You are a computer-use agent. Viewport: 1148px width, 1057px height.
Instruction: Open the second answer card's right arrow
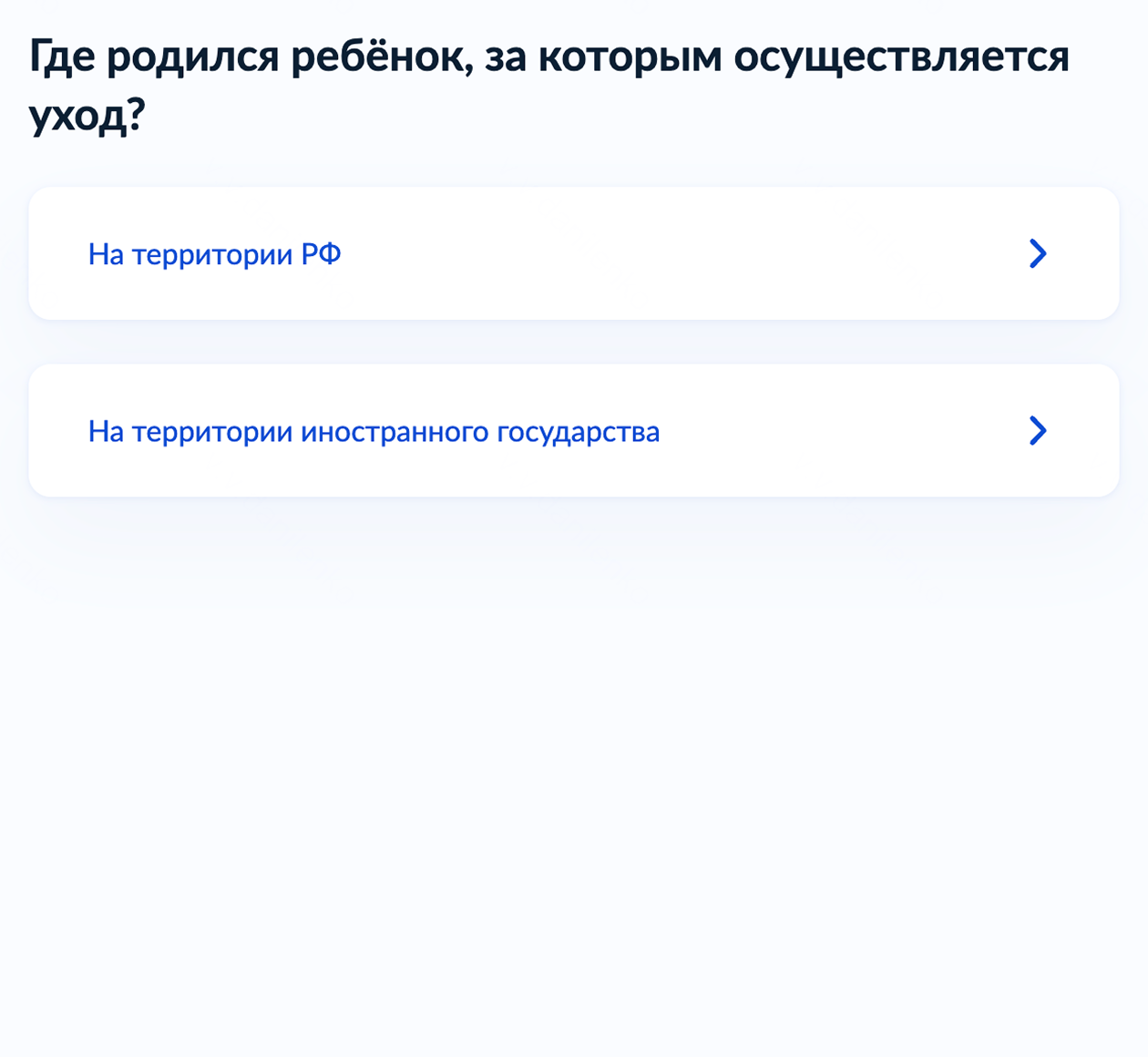tap(1038, 430)
